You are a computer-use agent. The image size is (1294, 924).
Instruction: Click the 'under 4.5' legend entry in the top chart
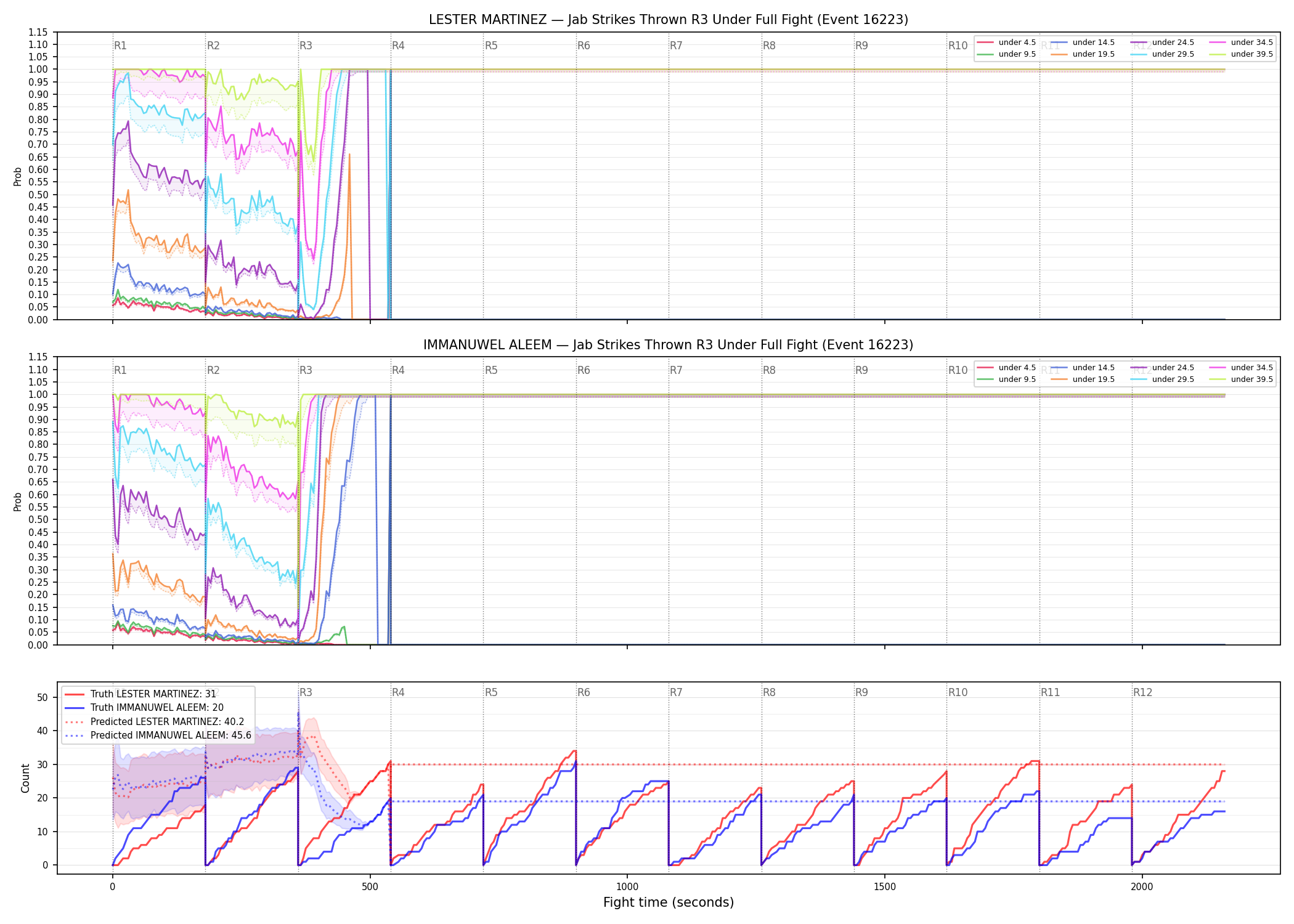pos(1007,43)
